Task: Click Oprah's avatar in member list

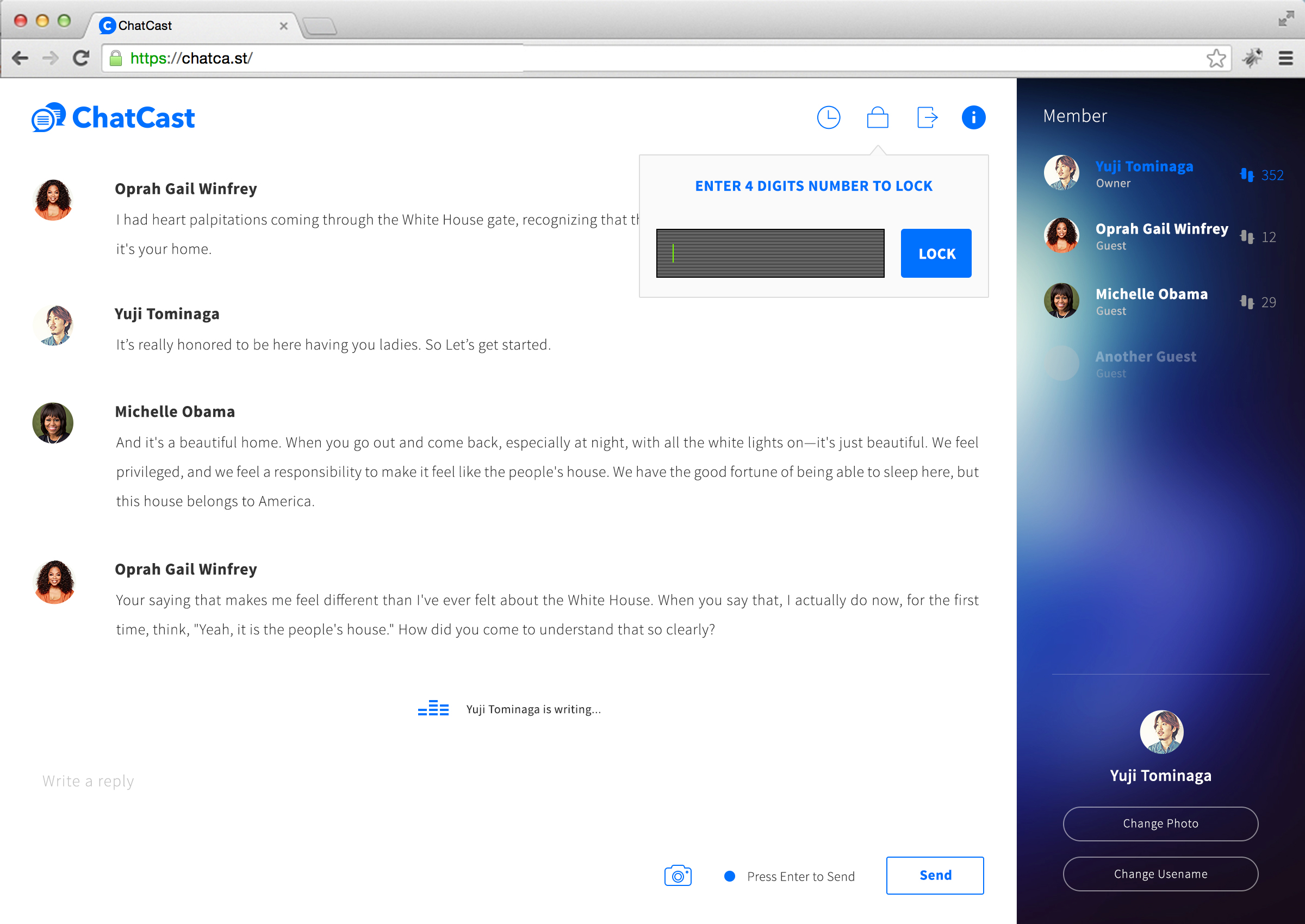Action: [x=1061, y=235]
